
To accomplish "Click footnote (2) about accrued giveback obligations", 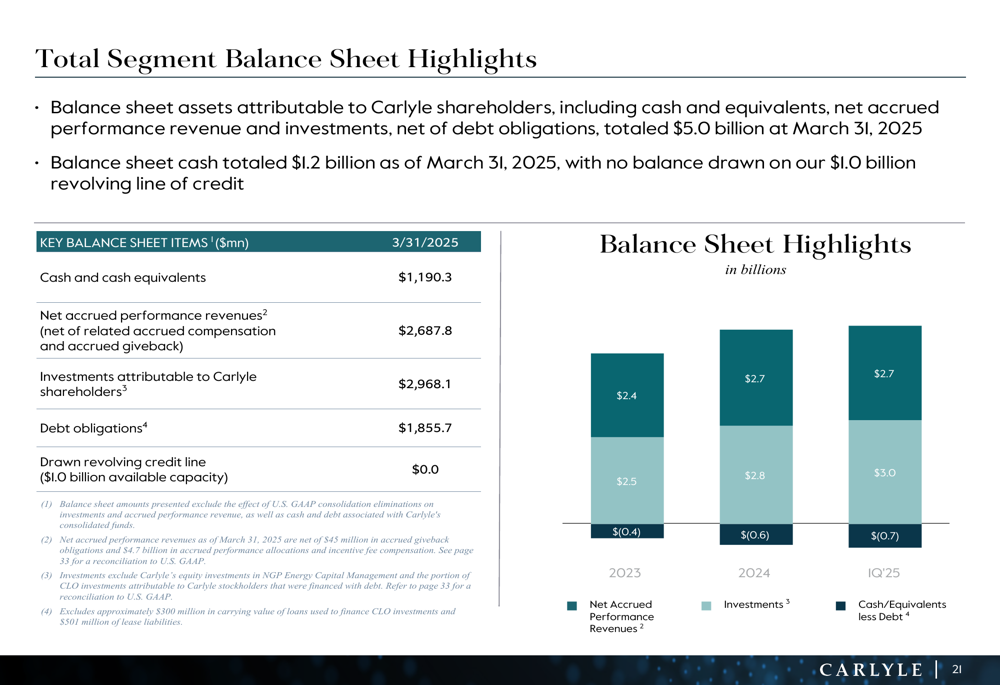I will 257,550.
